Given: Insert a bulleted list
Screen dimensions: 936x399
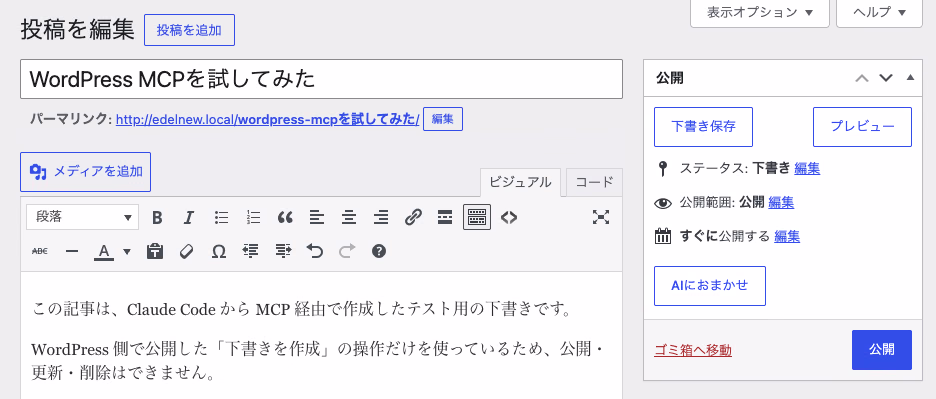Looking at the screenshot, I should (221, 217).
